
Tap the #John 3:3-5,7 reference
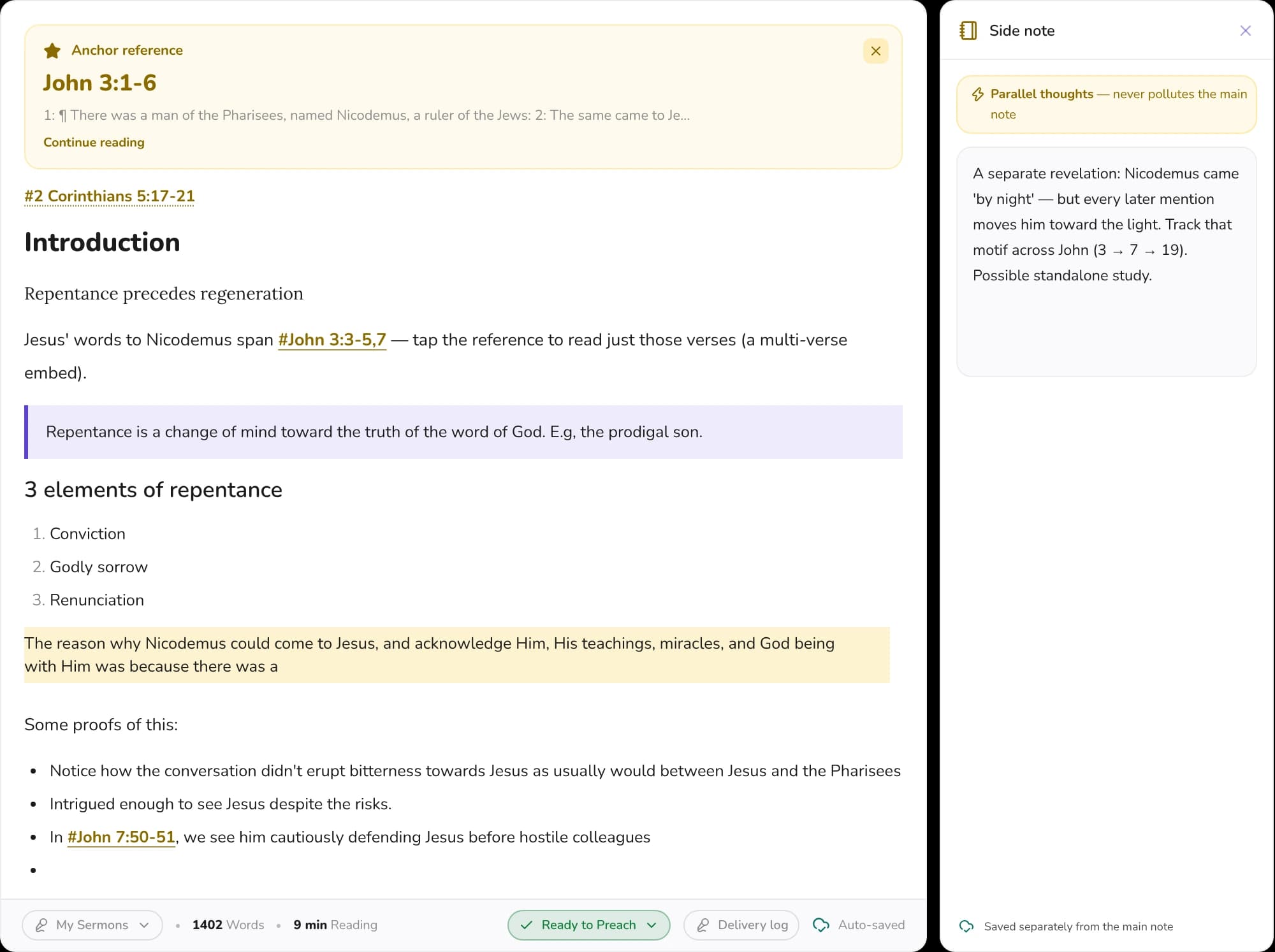pos(332,340)
